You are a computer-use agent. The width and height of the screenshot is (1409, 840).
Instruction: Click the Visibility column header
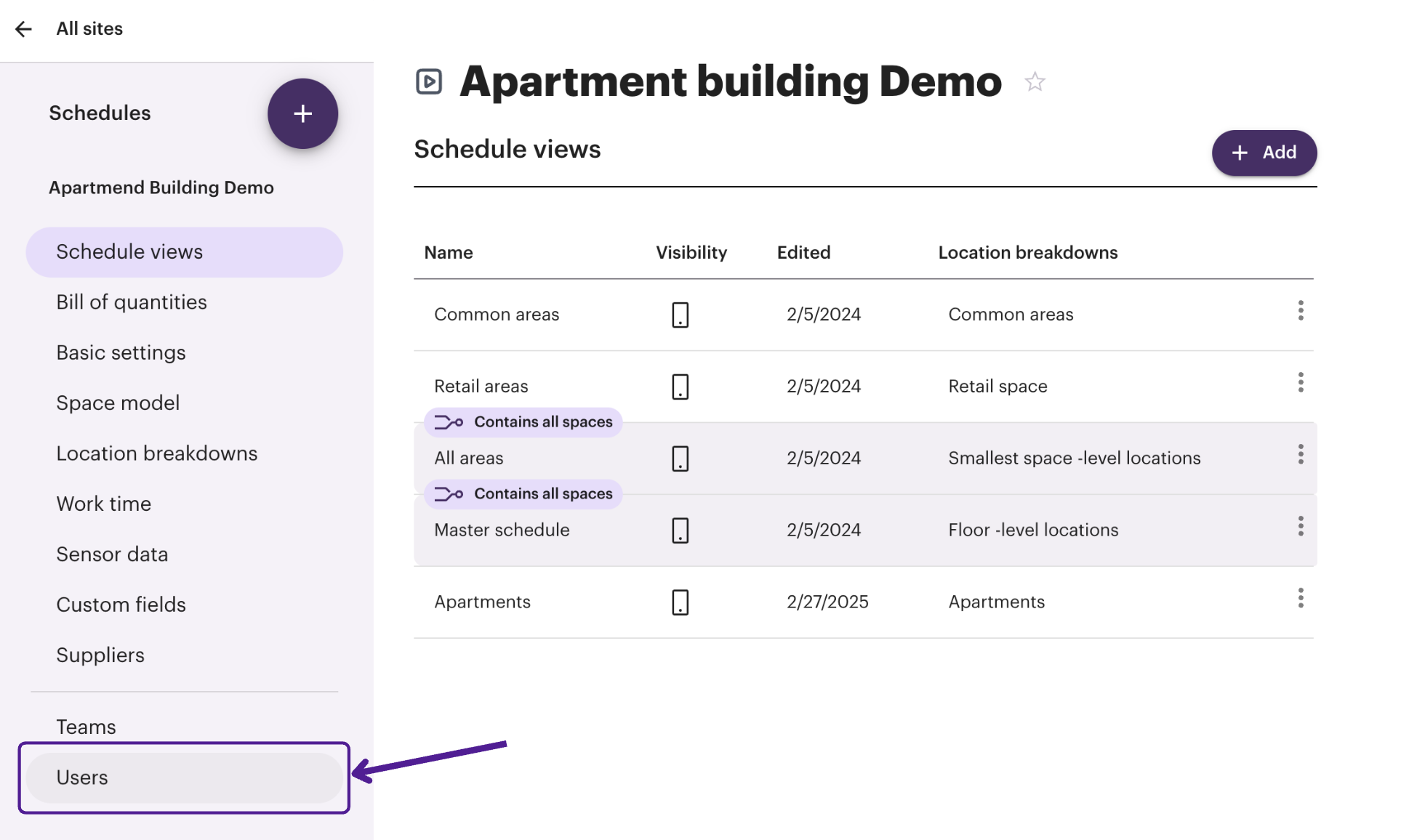tap(691, 253)
